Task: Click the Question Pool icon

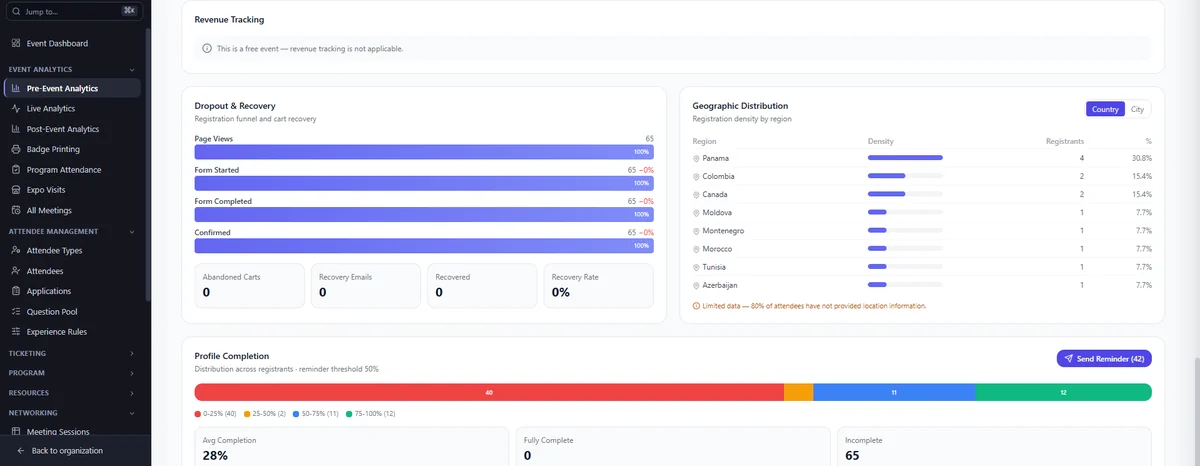Action: tap(16, 312)
